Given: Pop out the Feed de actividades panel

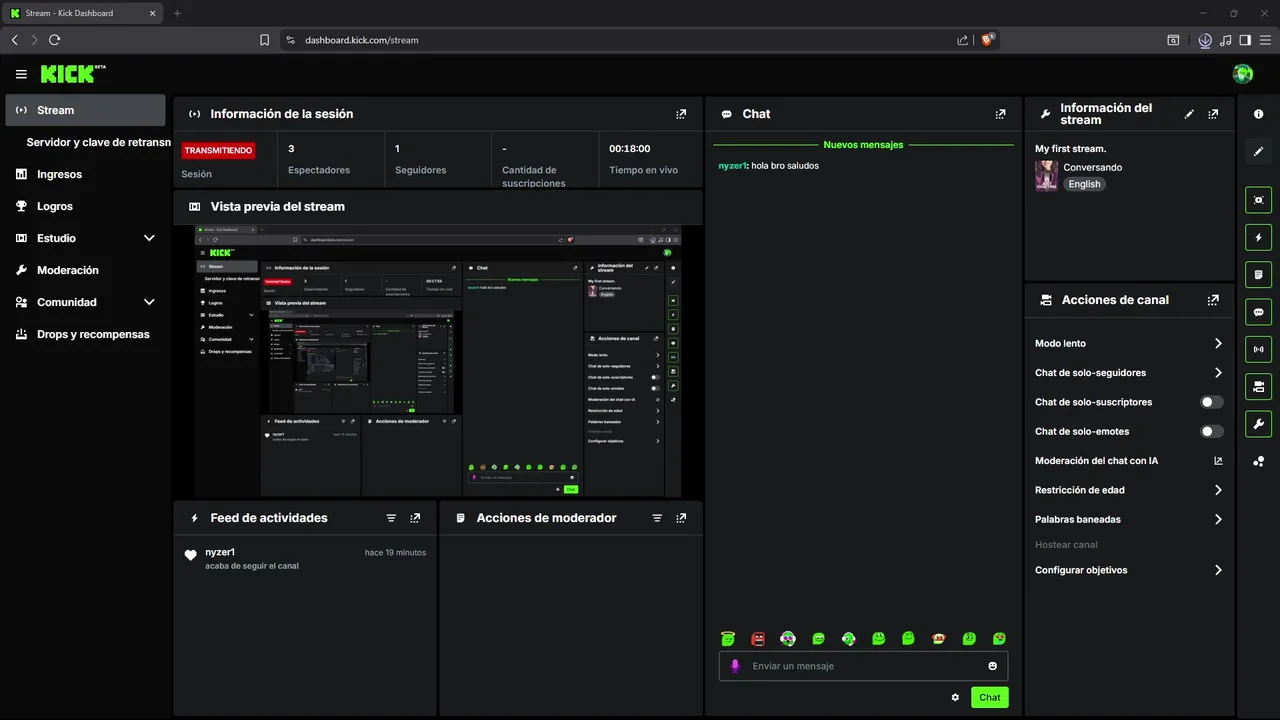Looking at the screenshot, I should coord(415,518).
